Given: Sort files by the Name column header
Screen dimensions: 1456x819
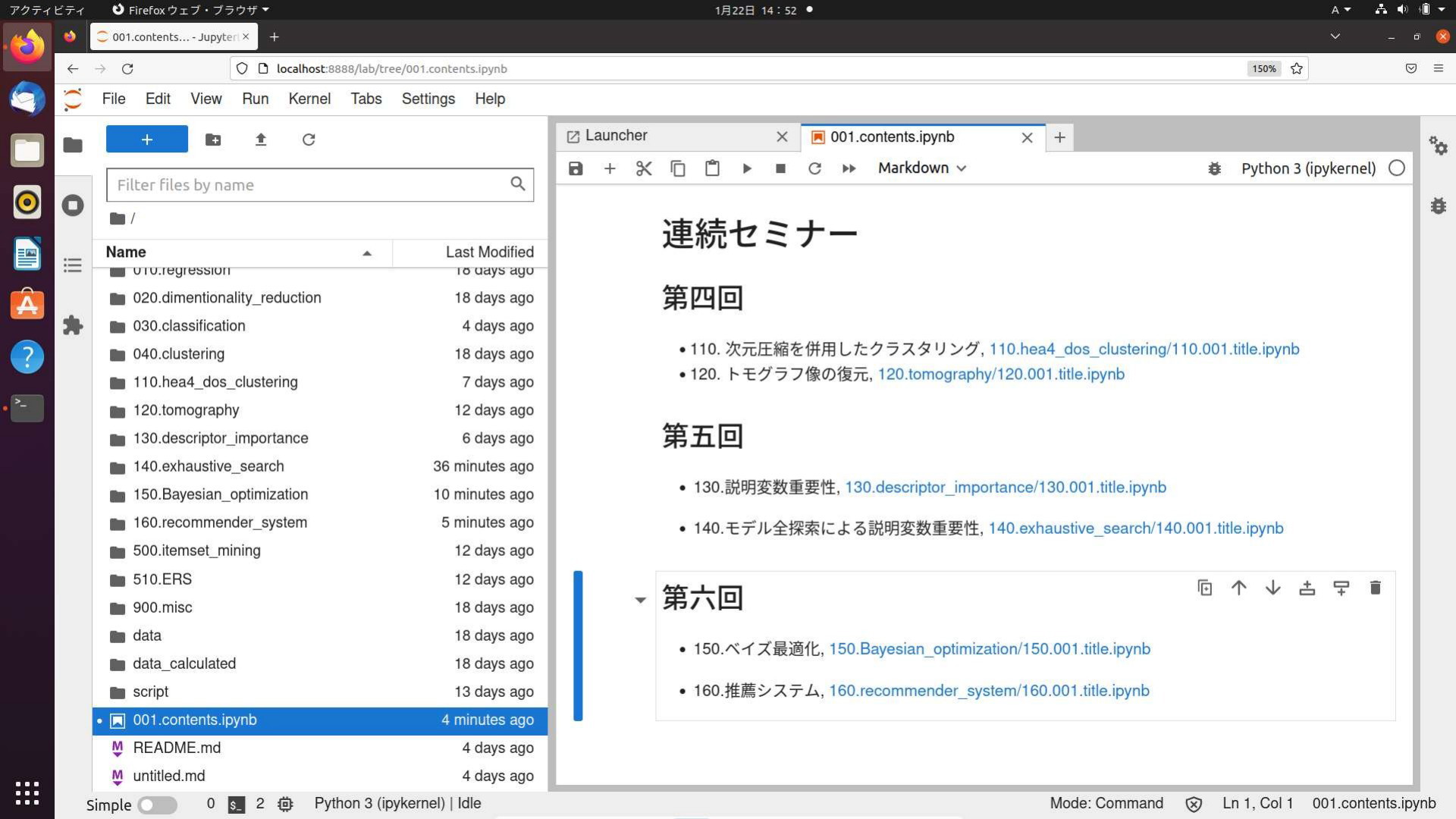Looking at the screenshot, I should [126, 253].
